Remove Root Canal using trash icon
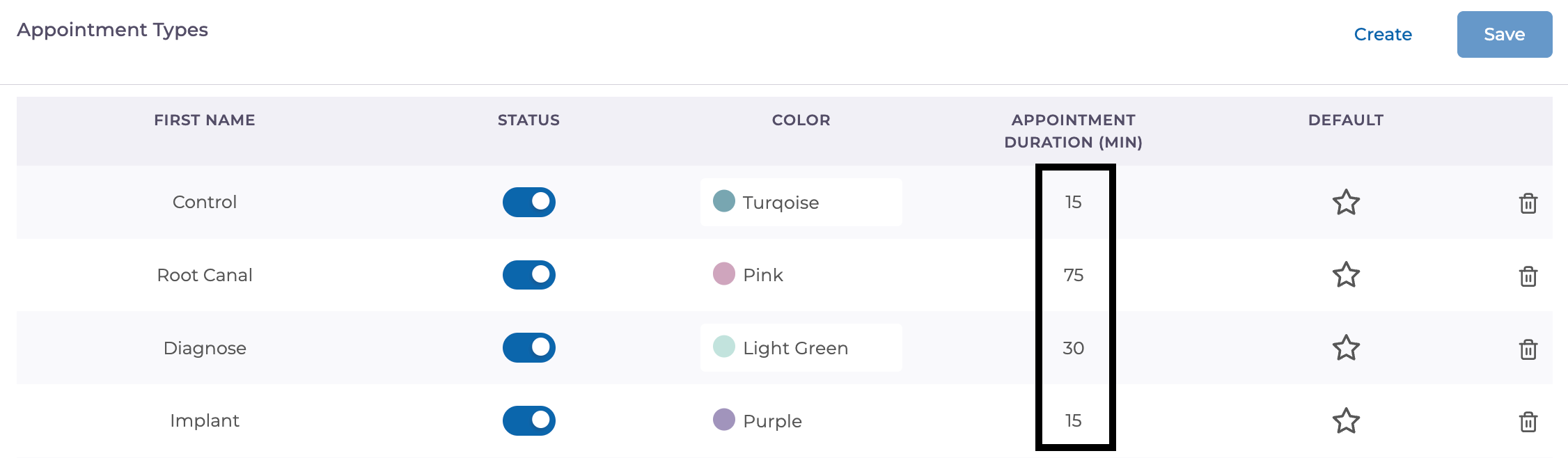 1528,276
